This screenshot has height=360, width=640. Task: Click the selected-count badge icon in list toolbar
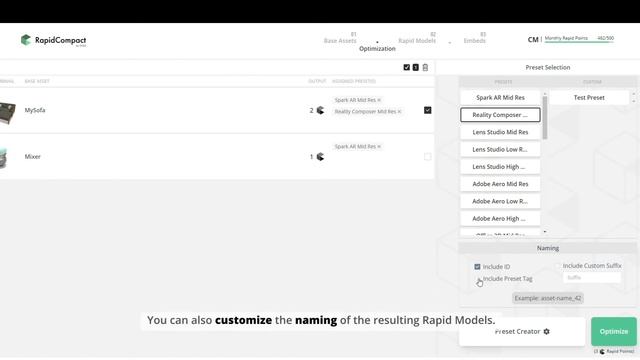[416, 67]
